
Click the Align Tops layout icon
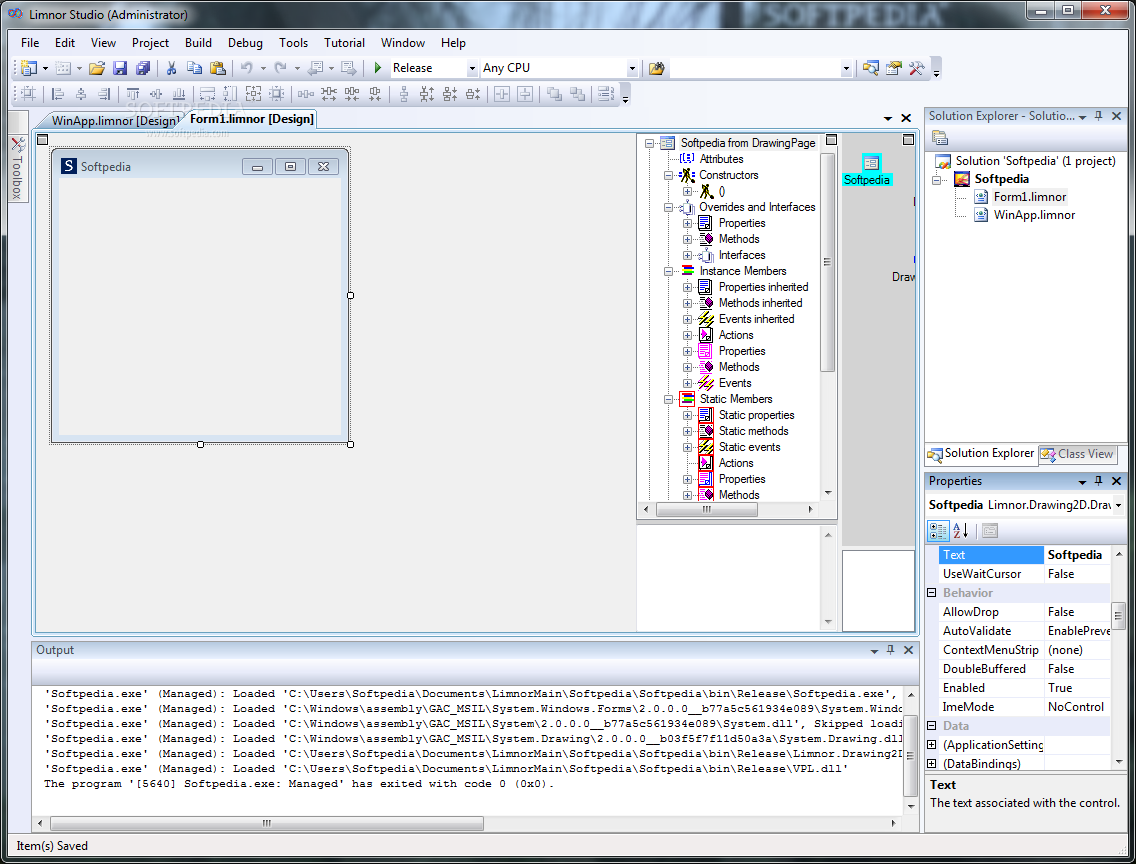[133, 93]
